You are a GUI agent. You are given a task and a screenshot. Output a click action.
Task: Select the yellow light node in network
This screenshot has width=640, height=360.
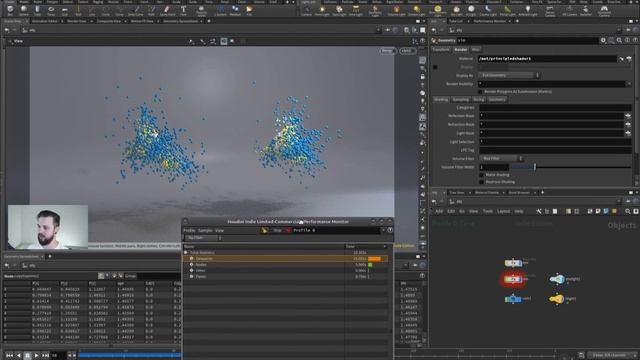(x=556, y=299)
